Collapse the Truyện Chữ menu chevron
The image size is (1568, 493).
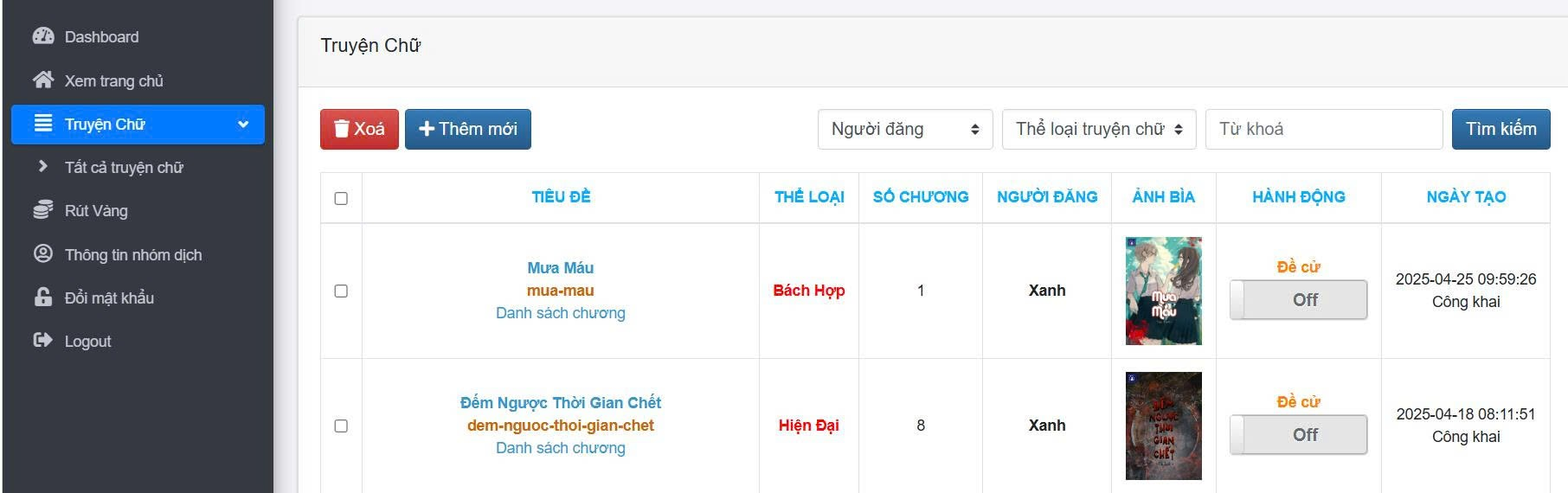click(243, 125)
